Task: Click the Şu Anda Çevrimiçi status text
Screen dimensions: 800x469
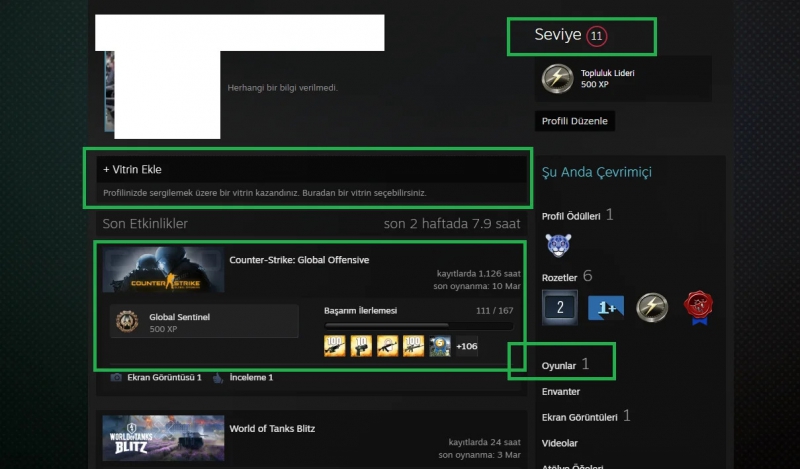Action: click(x=597, y=172)
